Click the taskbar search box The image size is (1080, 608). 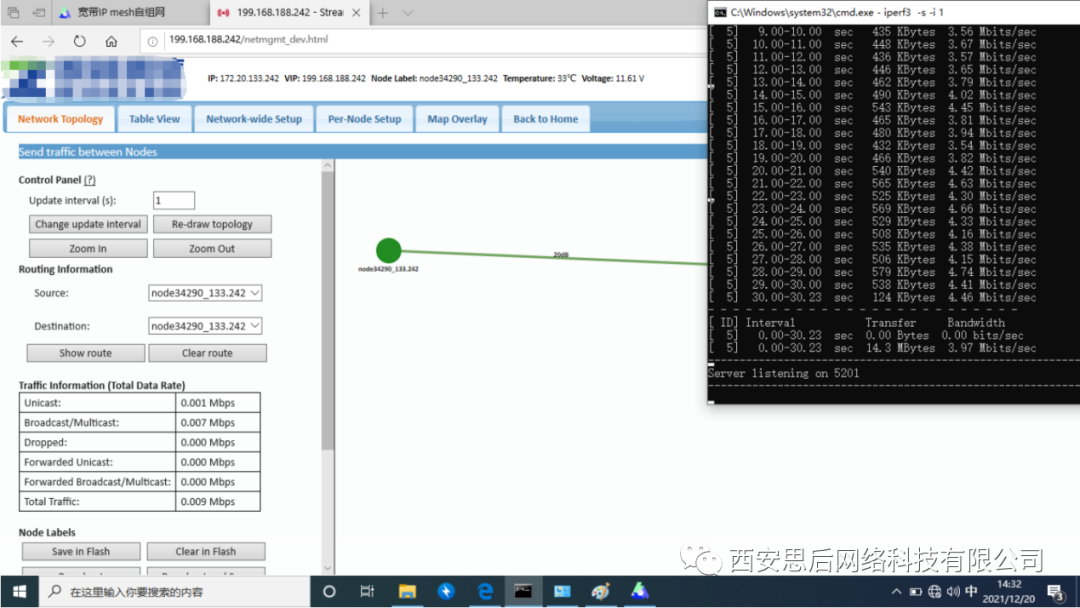[175, 591]
